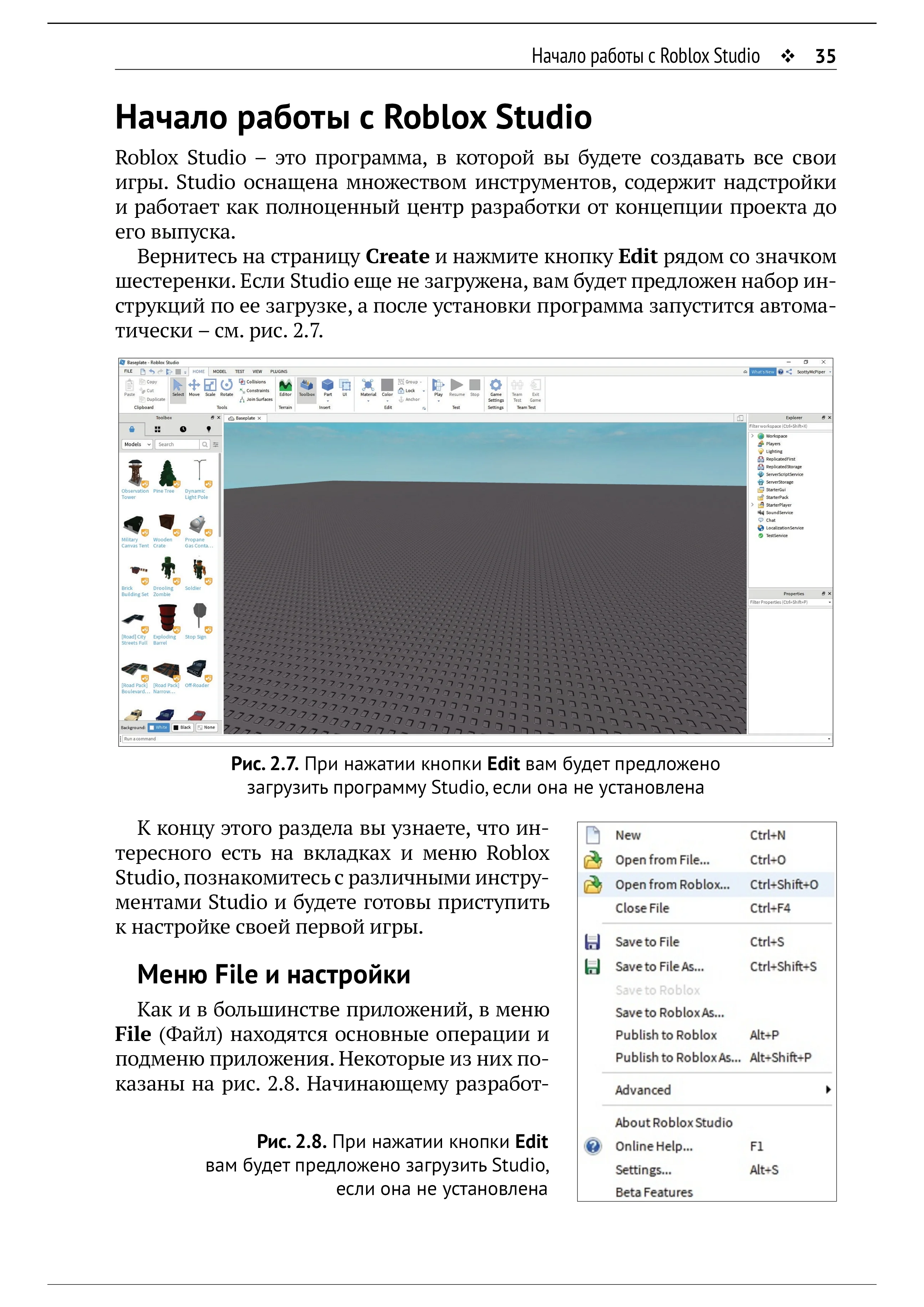
Task: Switch to the MODEL ribbon tab
Action: 220,372
